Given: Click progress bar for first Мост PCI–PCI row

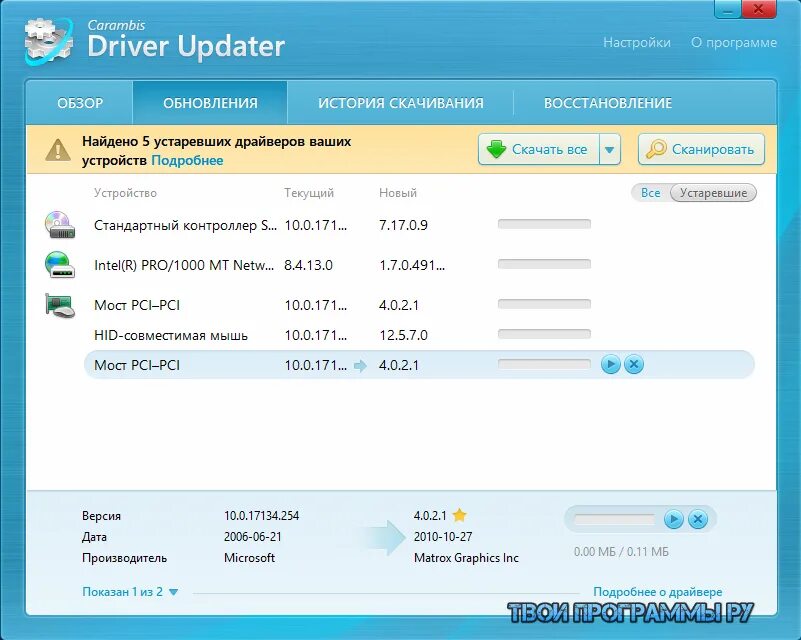Looking at the screenshot, I should pos(544,304).
